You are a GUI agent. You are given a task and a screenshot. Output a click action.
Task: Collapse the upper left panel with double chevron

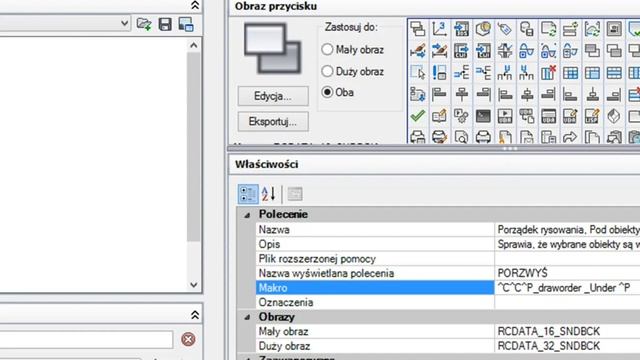pyautogui.click(x=195, y=5)
